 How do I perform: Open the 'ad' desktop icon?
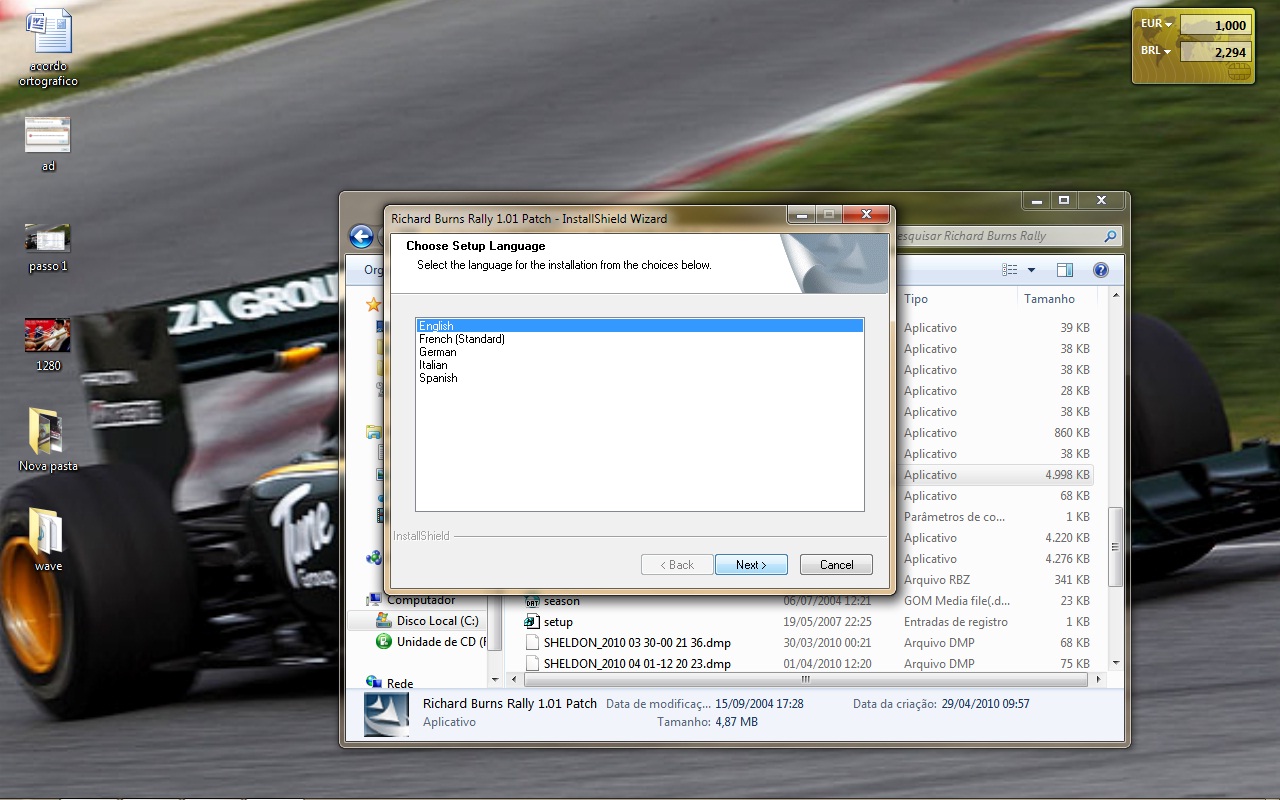click(x=48, y=144)
